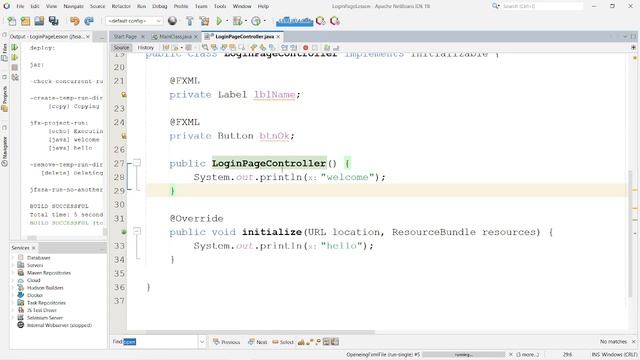Switch to the MainClass.java tab

tap(175, 37)
